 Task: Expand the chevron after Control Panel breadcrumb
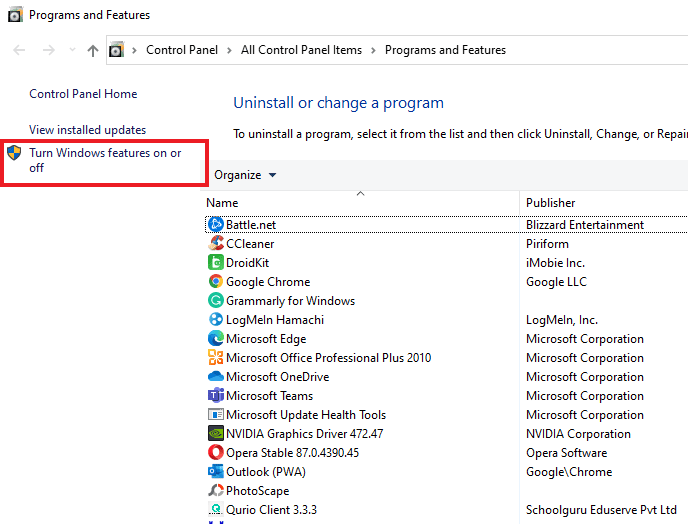(x=229, y=50)
